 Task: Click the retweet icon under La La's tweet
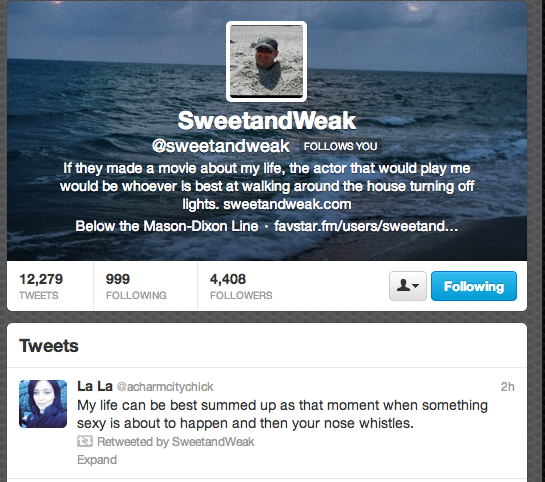click(85, 442)
